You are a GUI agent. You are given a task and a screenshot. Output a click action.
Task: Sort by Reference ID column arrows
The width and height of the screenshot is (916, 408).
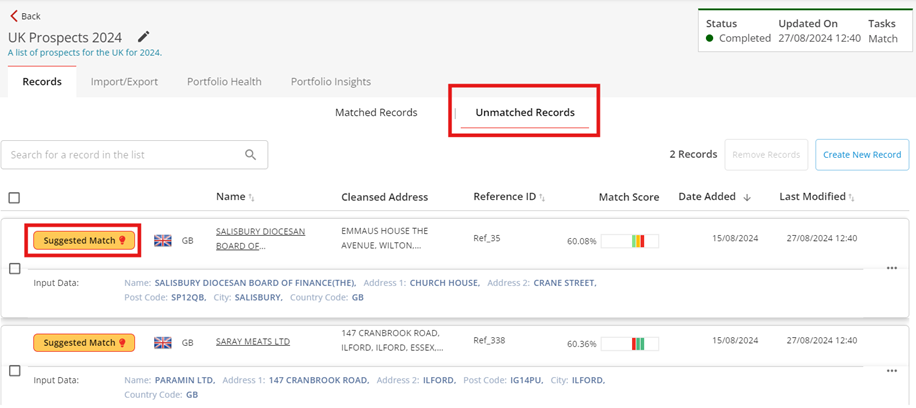tap(543, 198)
